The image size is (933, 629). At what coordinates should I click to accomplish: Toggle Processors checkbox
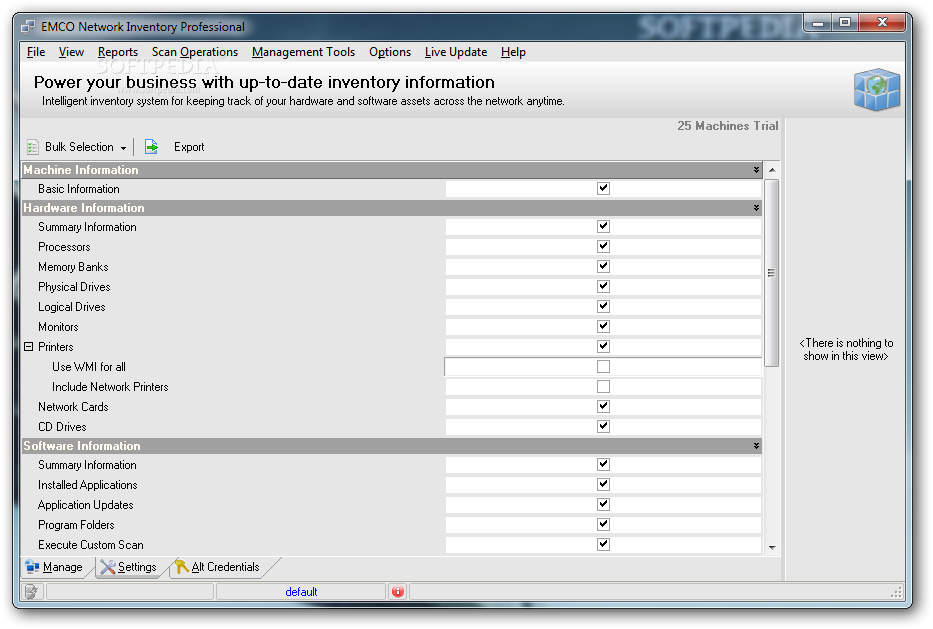tap(603, 246)
